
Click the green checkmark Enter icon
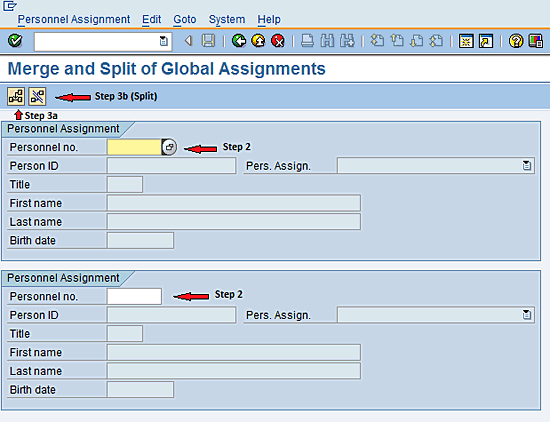pos(15,41)
